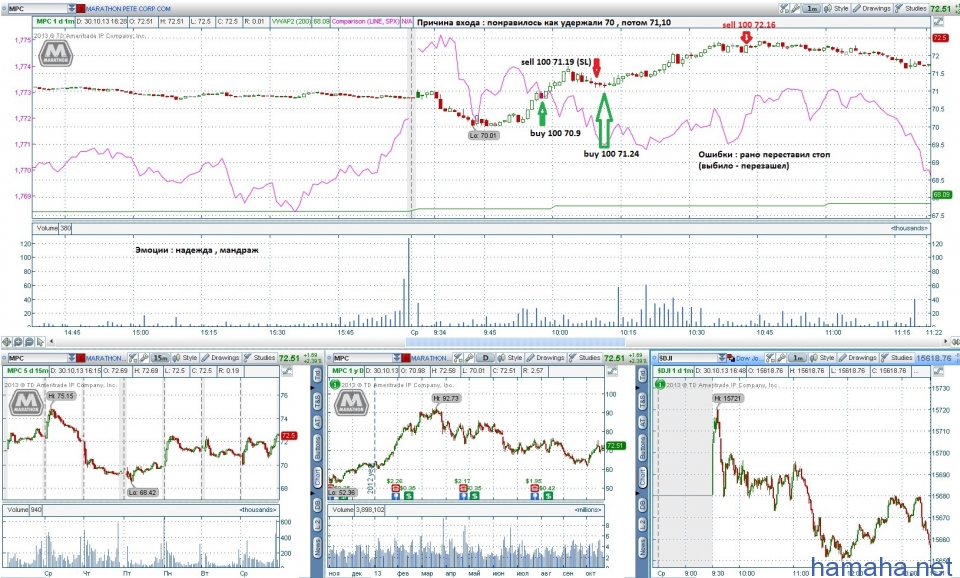Open the Style menu of the 15m chart
The width and height of the screenshot is (960, 578).
(x=186, y=358)
